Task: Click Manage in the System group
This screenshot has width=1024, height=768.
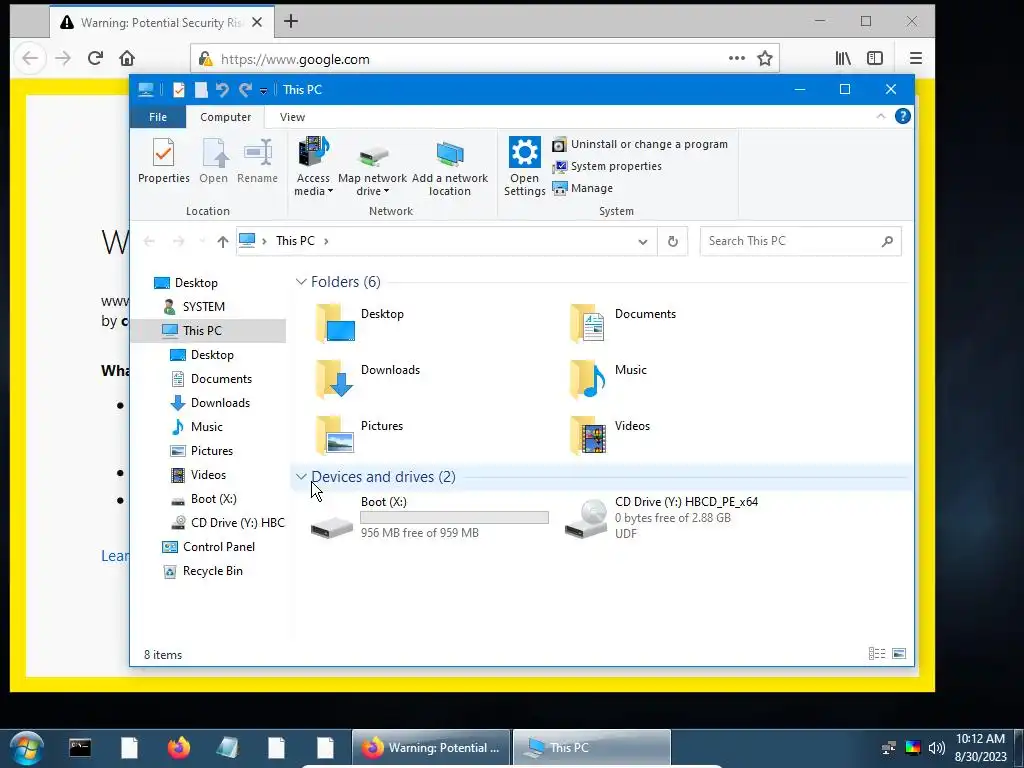Action: click(583, 188)
